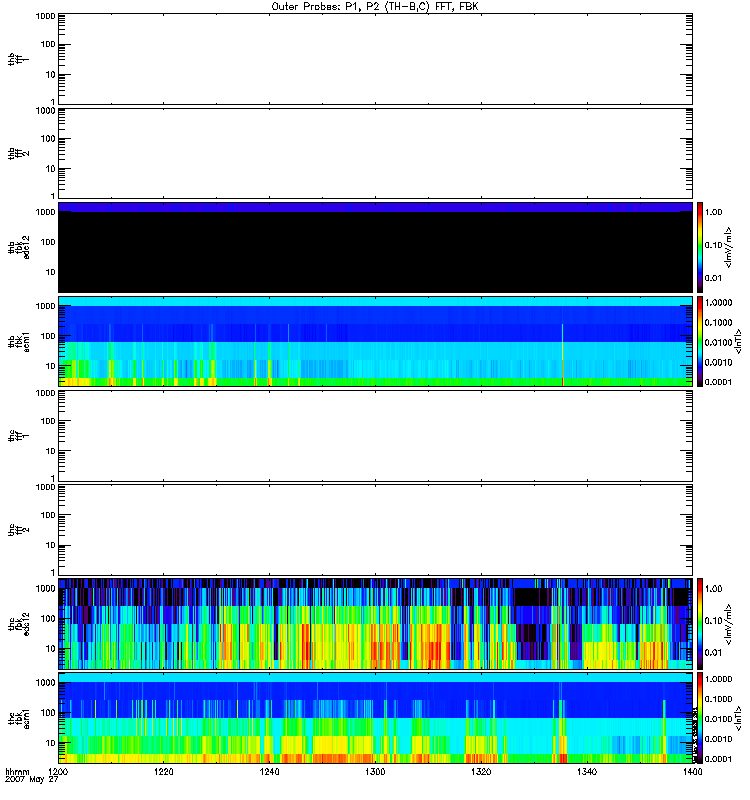Image resolution: width=750 pixels, height=800 pixels.
Task: Click the 1240 time axis label
Action: [x=269, y=773]
